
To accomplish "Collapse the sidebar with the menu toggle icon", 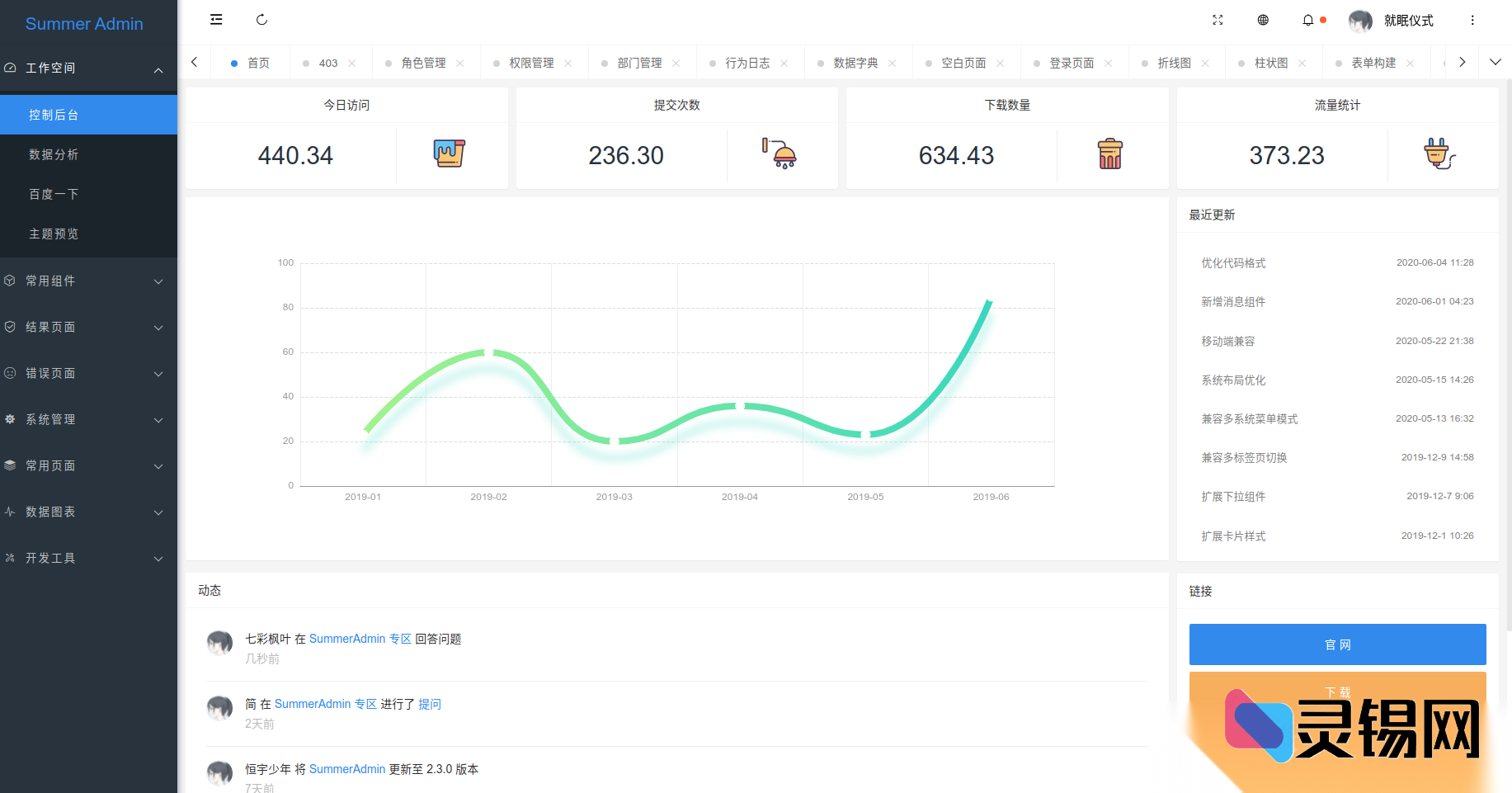I will [x=216, y=19].
